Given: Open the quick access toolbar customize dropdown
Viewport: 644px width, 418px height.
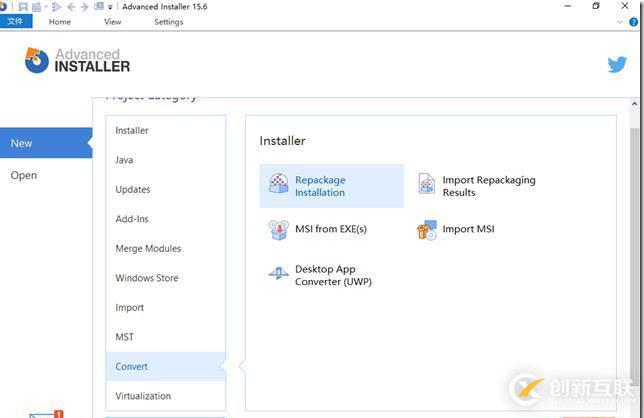Looking at the screenshot, I should coord(110,7).
